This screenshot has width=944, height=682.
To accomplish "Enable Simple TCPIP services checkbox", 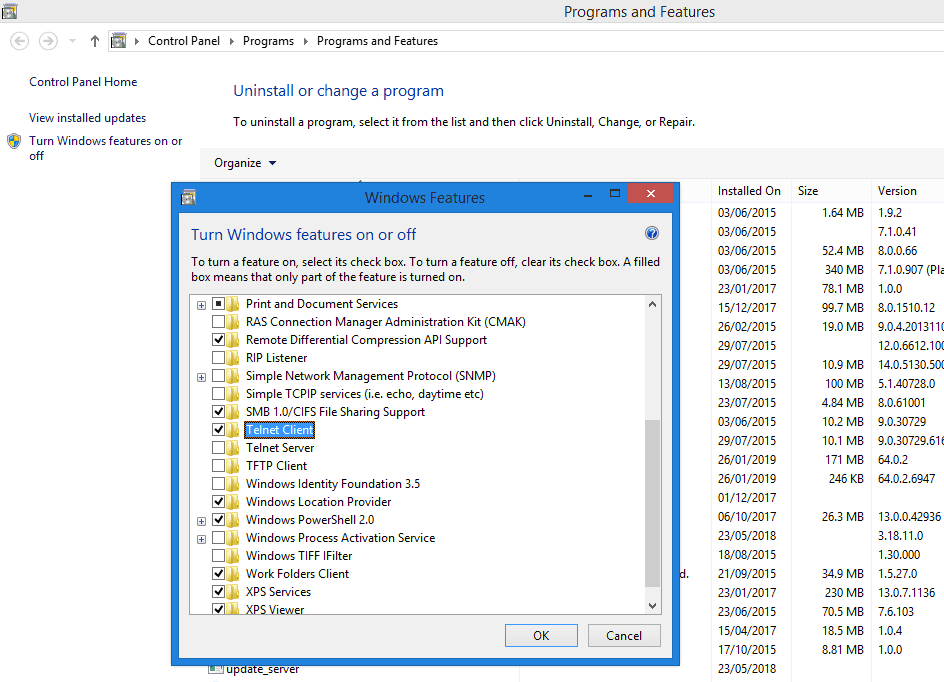I will tap(219, 394).
